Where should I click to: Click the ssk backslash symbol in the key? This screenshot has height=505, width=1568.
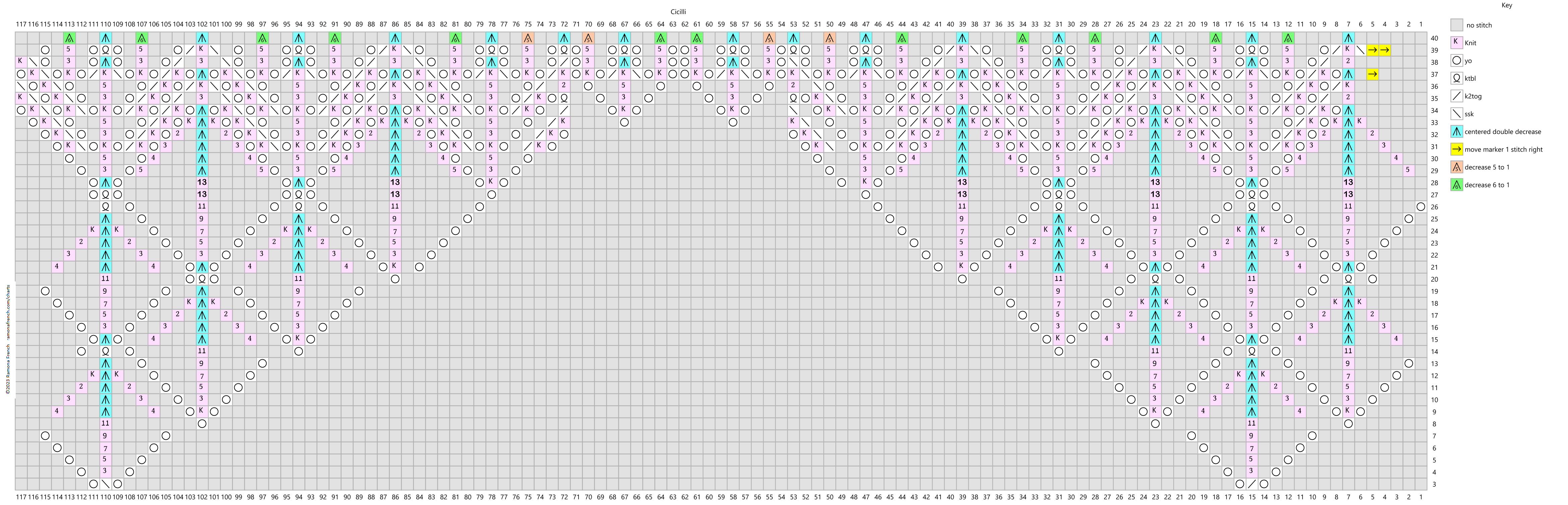(1457, 114)
